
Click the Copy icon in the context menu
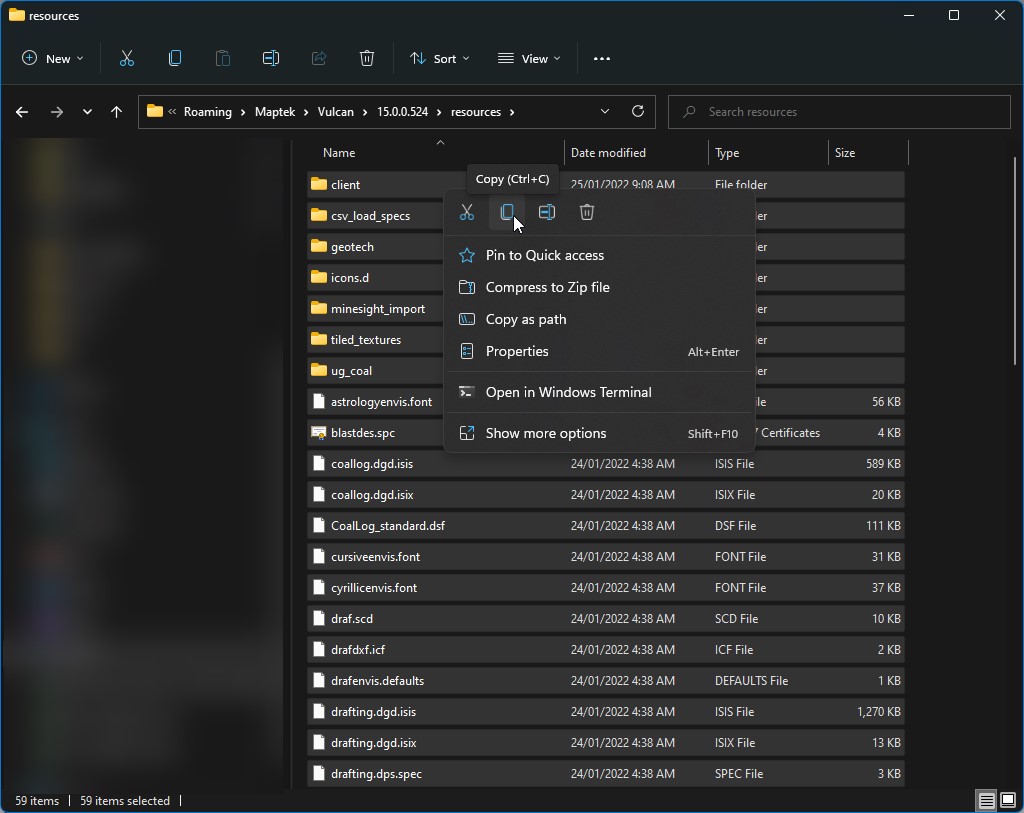(507, 212)
